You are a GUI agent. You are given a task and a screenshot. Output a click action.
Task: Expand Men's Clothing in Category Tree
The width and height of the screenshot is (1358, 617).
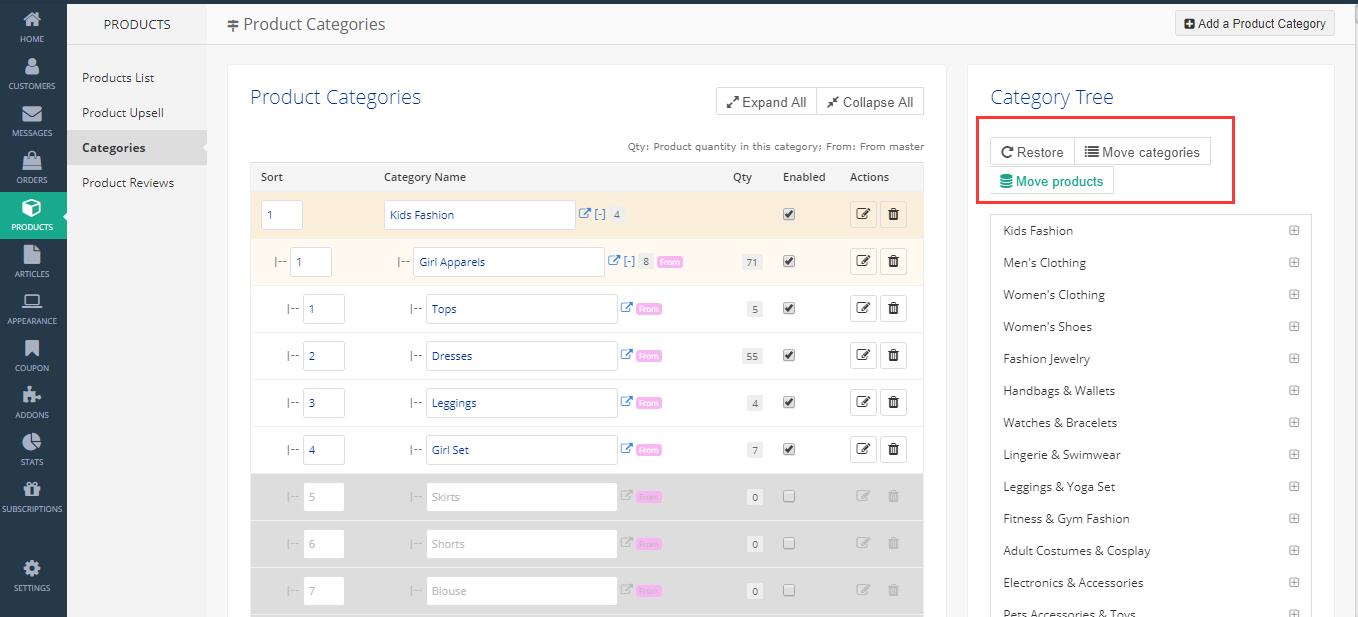pyautogui.click(x=1294, y=263)
